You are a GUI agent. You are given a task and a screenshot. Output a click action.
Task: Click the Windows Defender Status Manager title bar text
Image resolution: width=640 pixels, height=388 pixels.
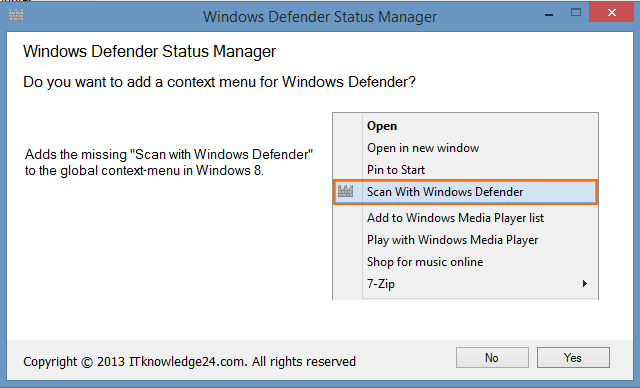[x=320, y=17]
